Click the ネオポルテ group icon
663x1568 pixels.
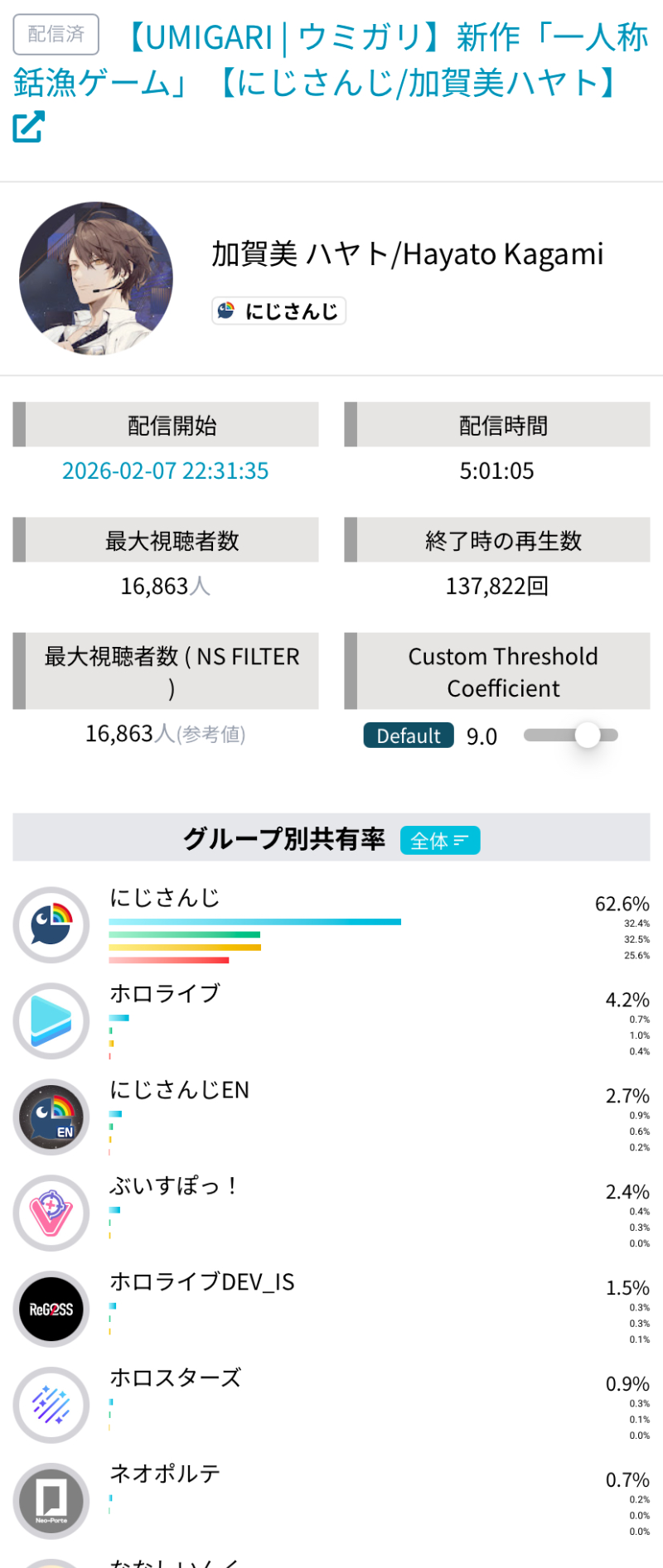(x=51, y=1501)
